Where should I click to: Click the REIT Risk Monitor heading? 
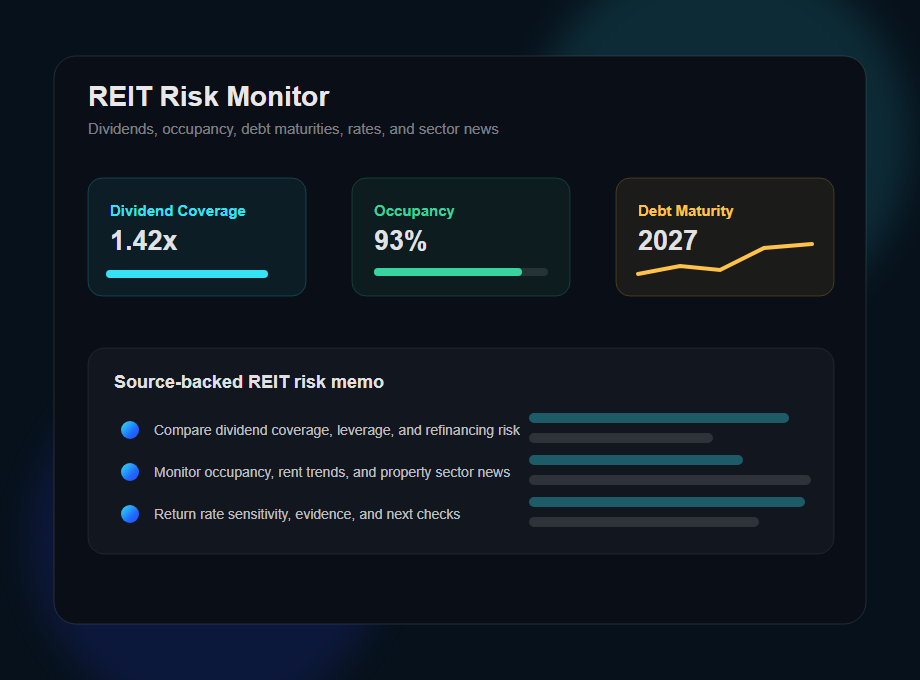(x=208, y=97)
